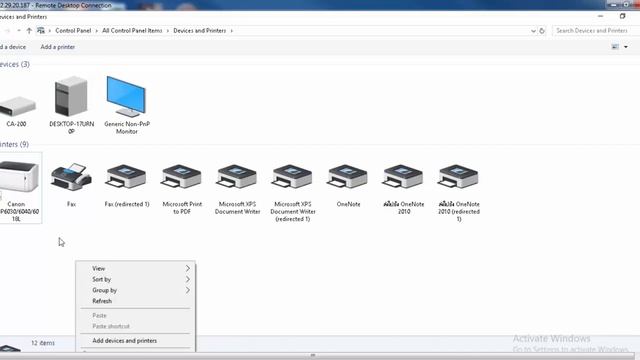Select the Microsoft Print to PDF icon

182,176
